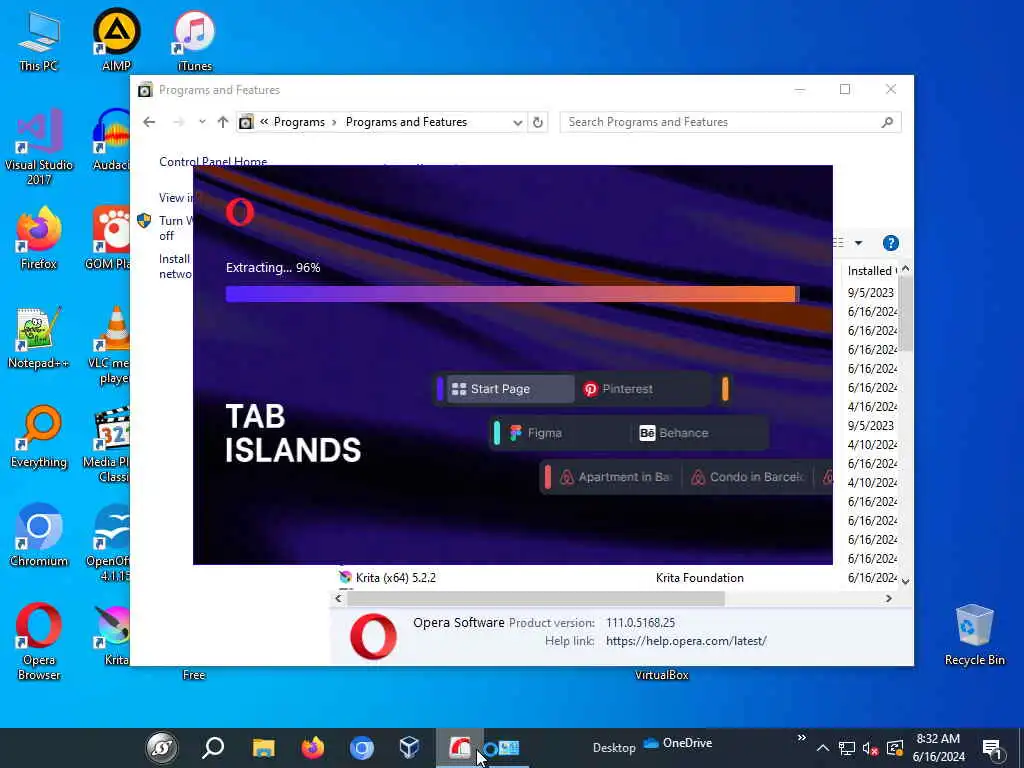Image resolution: width=1024 pixels, height=768 pixels.
Task: Open GOM Player desktop shortcut
Action: pos(110,239)
